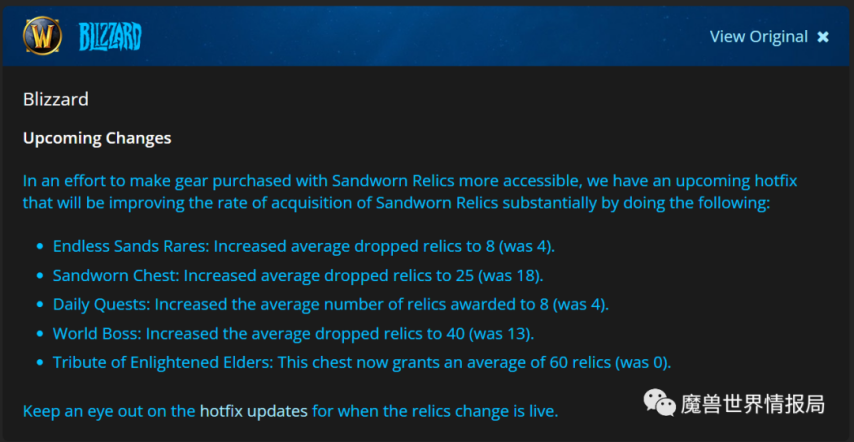This screenshot has width=854, height=442.
Task: Close the blue post with the X icon
Action: [823, 37]
